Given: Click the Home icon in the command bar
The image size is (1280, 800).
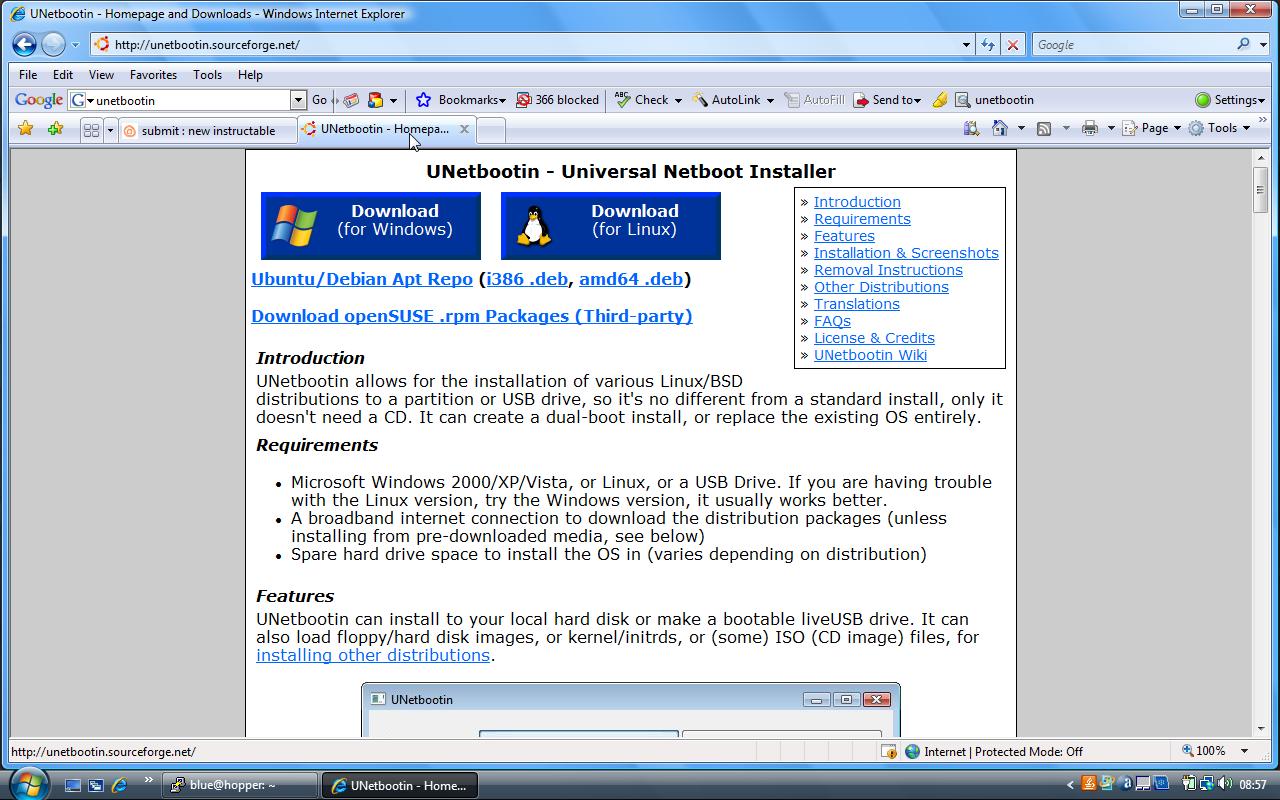Looking at the screenshot, I should pos(999,128).
